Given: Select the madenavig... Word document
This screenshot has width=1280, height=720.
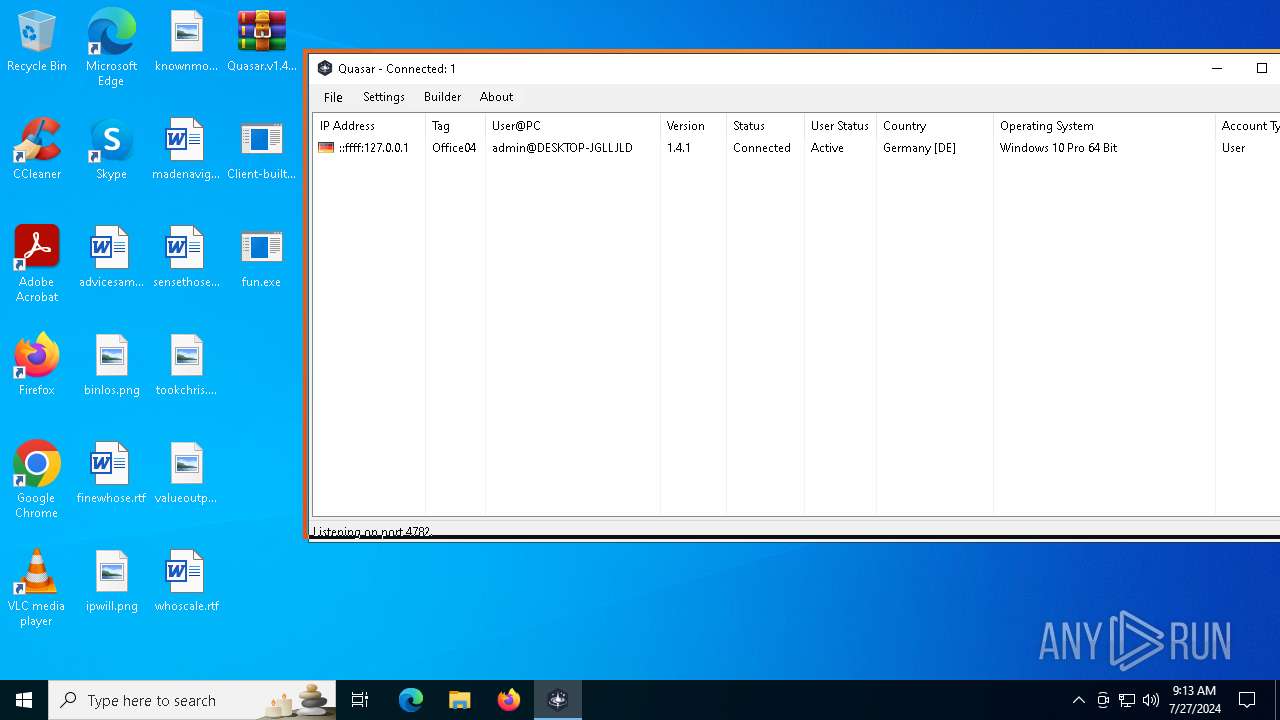Looking at the screenshot, I should [186, 150].
